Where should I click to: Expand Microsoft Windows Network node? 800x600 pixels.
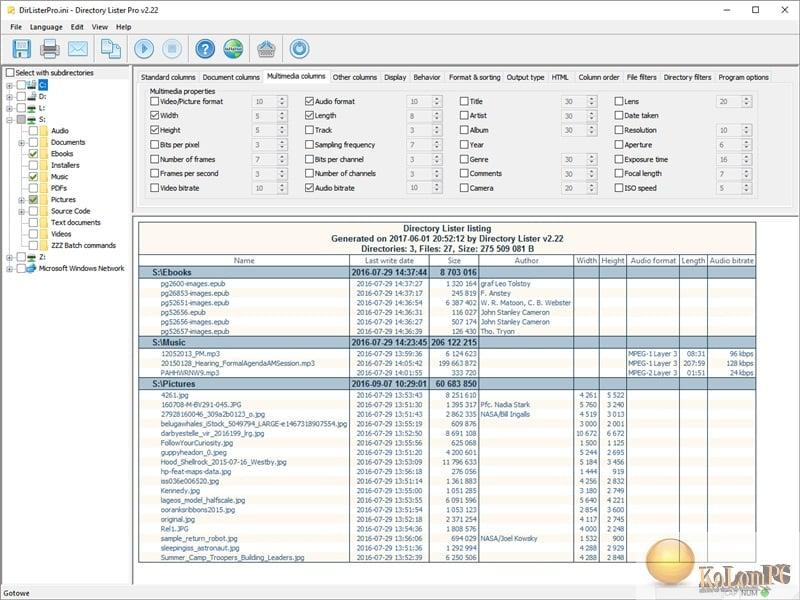[x=9, y=269]
